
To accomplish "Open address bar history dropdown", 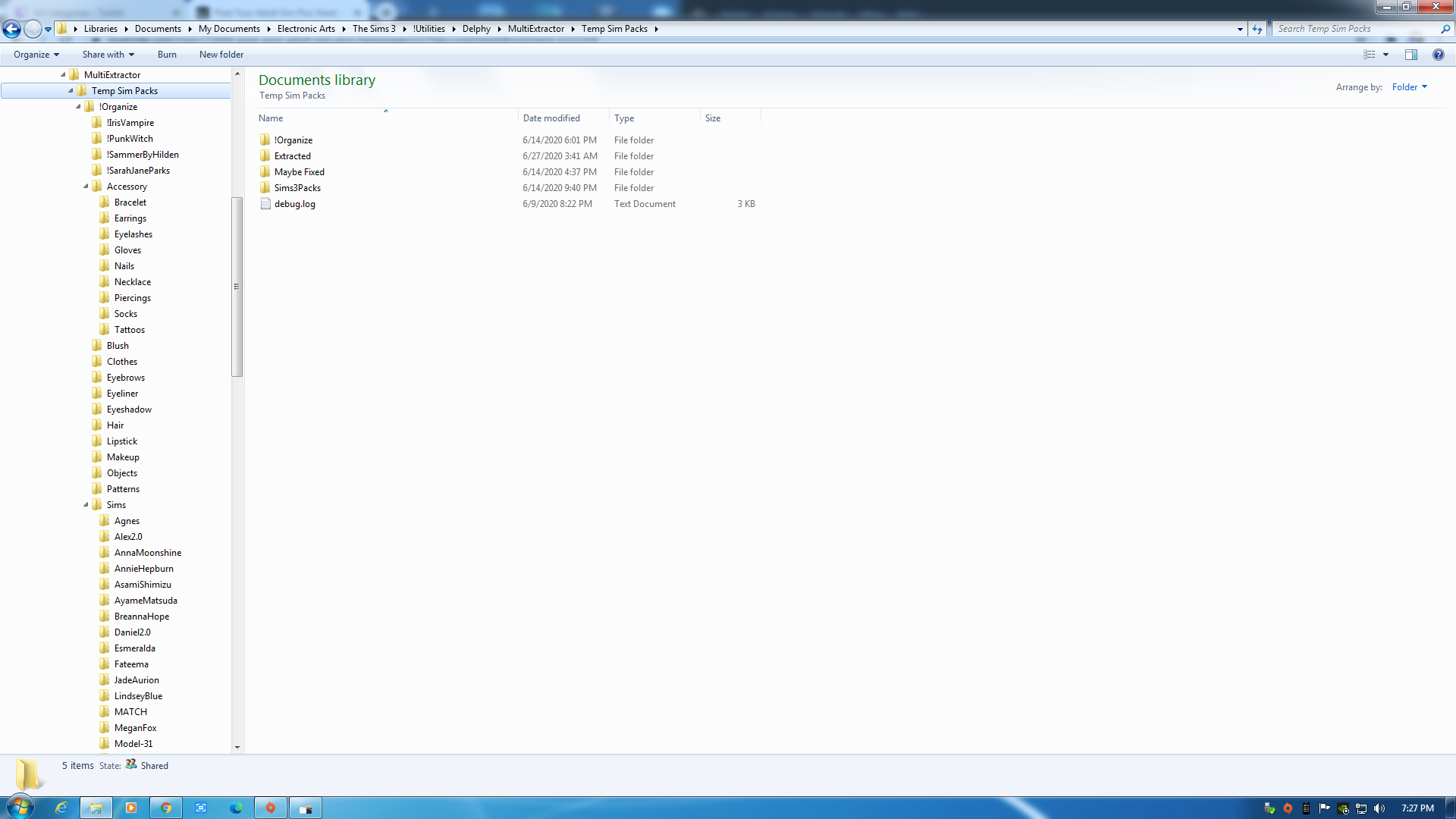I will tap(1240, 30).
